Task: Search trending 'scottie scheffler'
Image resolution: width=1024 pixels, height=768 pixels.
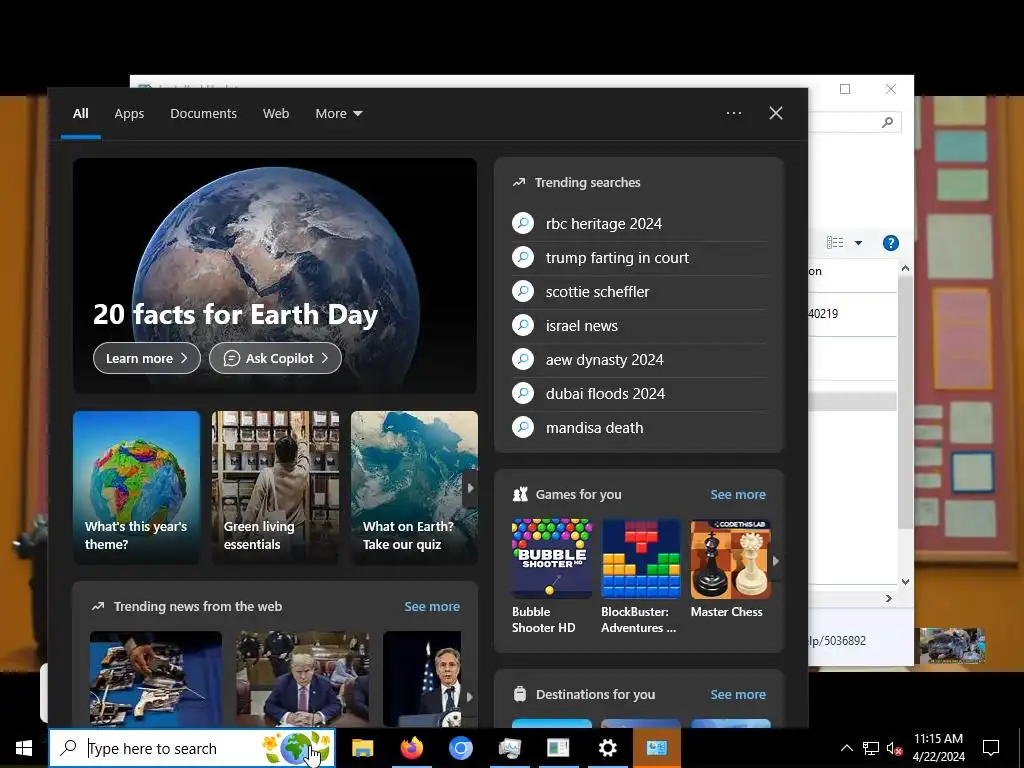Action: tap(598, 292)
